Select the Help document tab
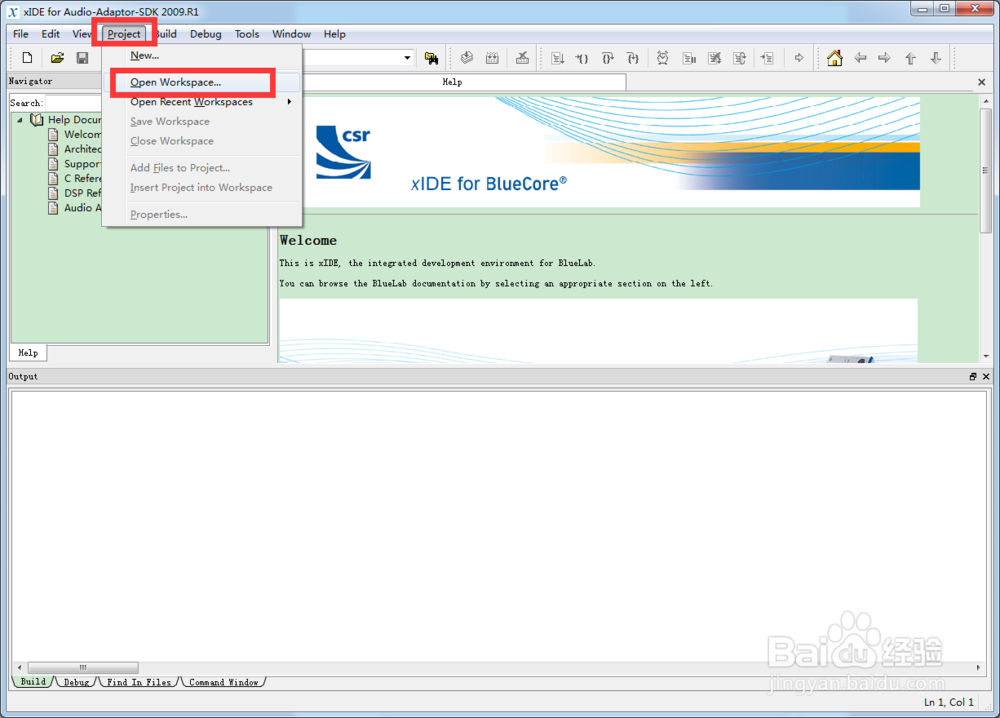The width and height of the screenshot is (1000, 718). pyautogui.click(x=452, y=82)
